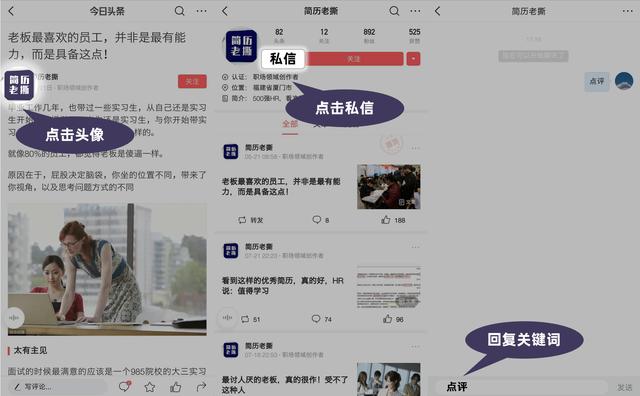Like the article with the thumbs-up in the bottom bar
Screen dimensions: 640x396
176,387
